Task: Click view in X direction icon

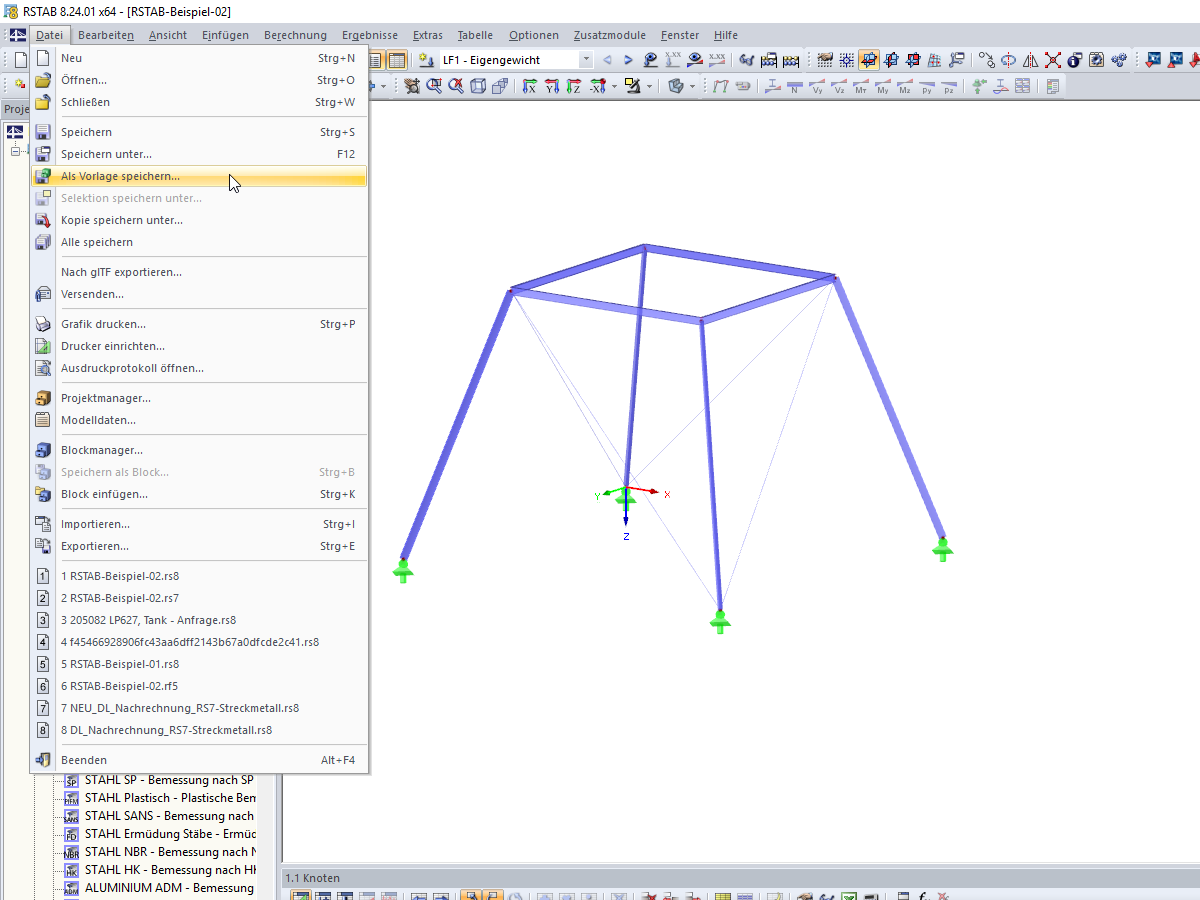Action: point(529,87)
